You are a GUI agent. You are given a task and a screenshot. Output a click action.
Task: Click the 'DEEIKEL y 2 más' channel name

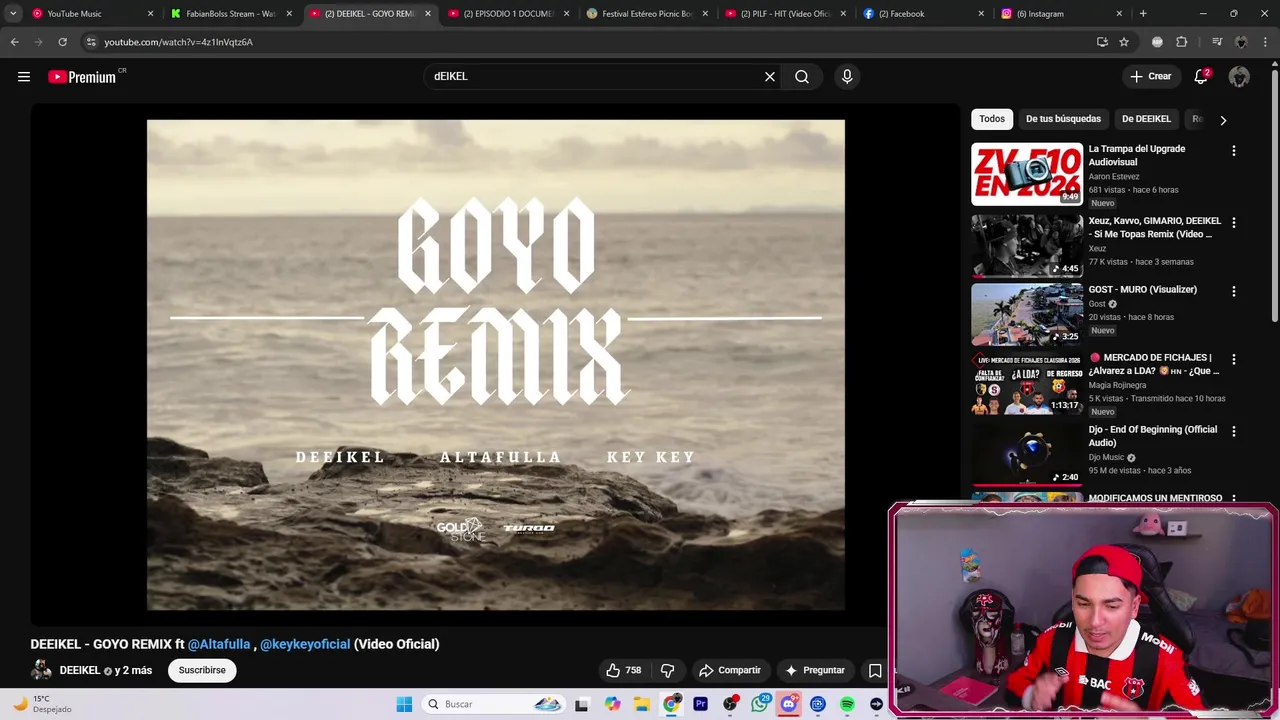[x=106, y=670]
